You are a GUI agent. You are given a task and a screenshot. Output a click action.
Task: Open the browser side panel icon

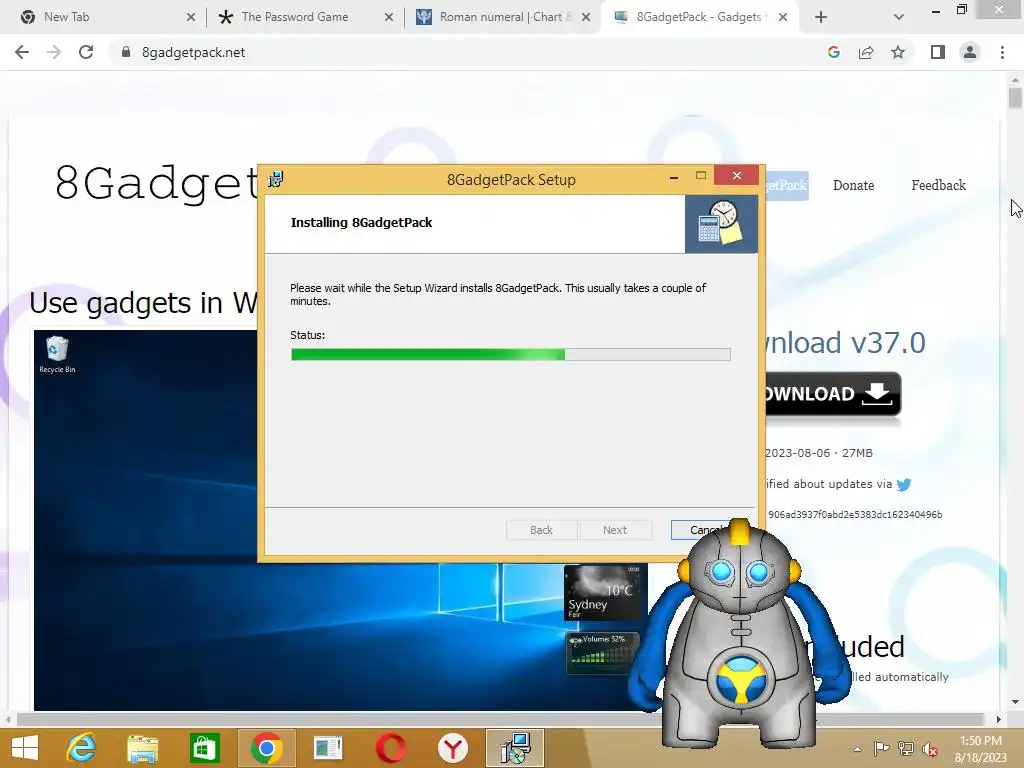938,52
